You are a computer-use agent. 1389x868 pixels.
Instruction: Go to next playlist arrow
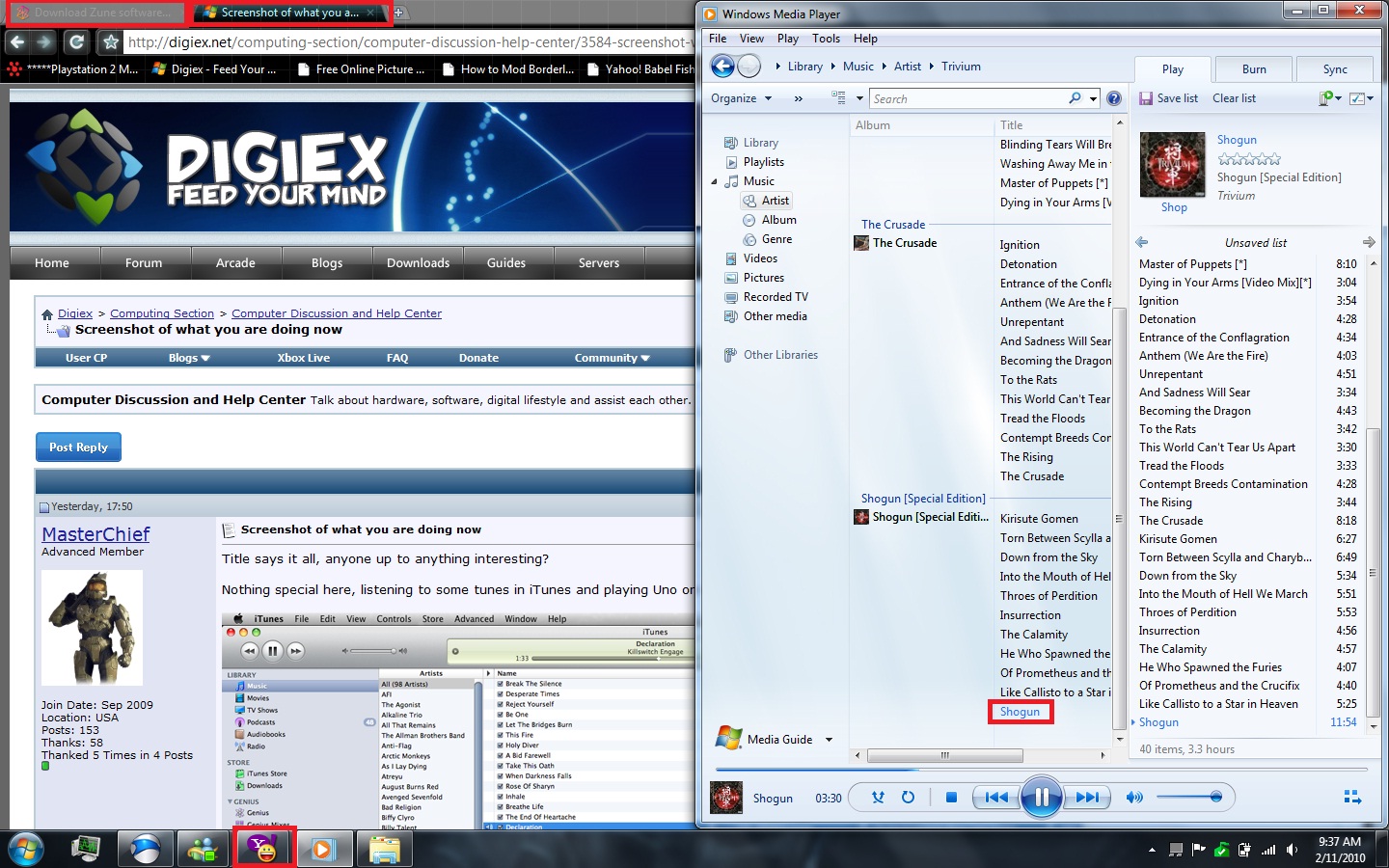[x=1368, y=242]
